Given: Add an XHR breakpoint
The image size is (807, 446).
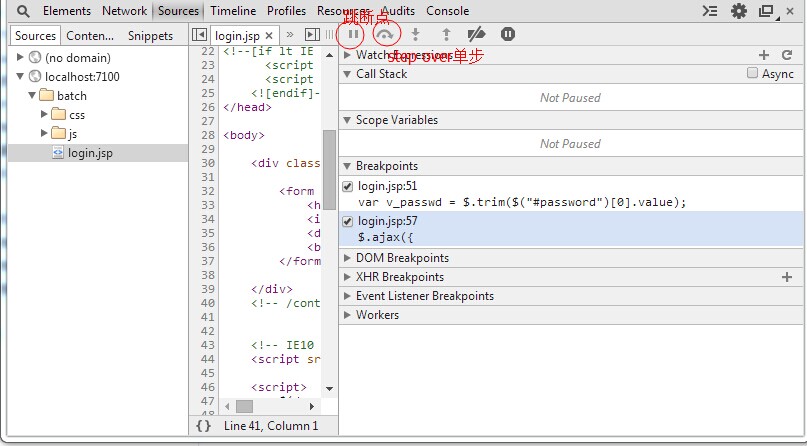Looking at the screenshot, I should [x=786, y=277].
